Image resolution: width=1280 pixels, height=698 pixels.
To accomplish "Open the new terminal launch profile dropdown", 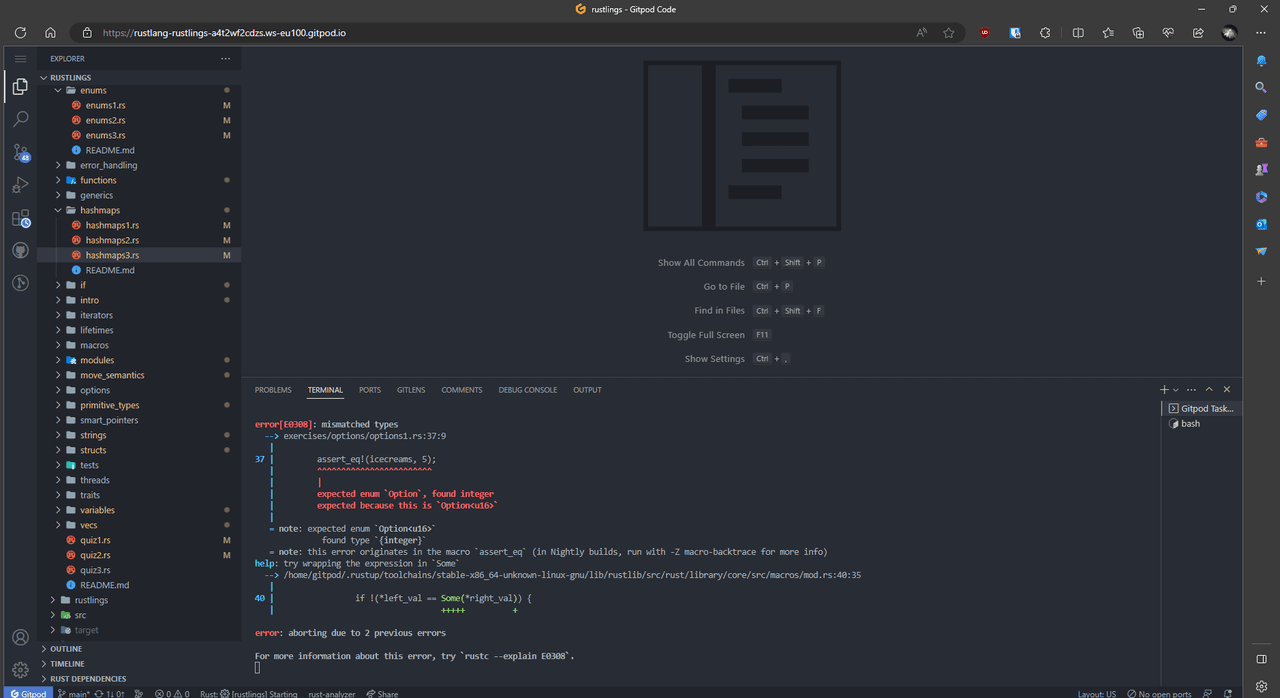I will pyautogui.click(x=1176, y=389).
